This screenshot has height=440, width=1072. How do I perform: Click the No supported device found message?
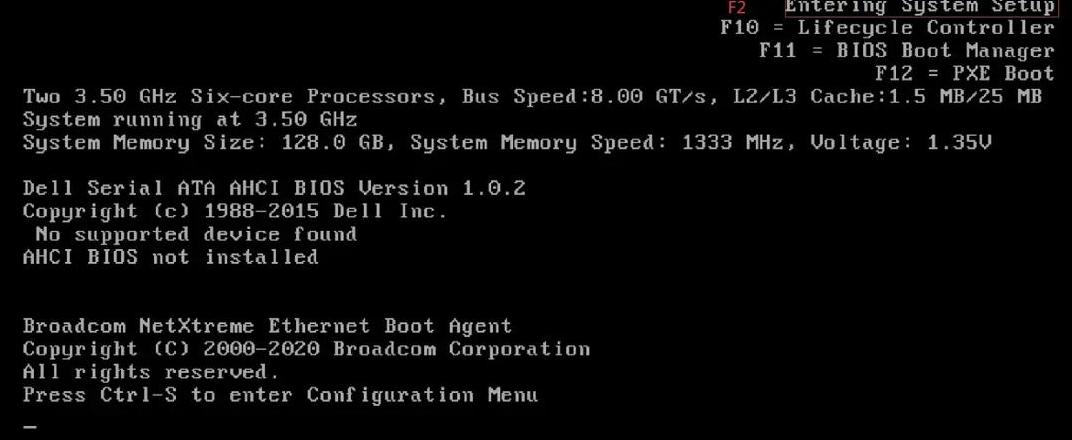[x=196, y=234]
